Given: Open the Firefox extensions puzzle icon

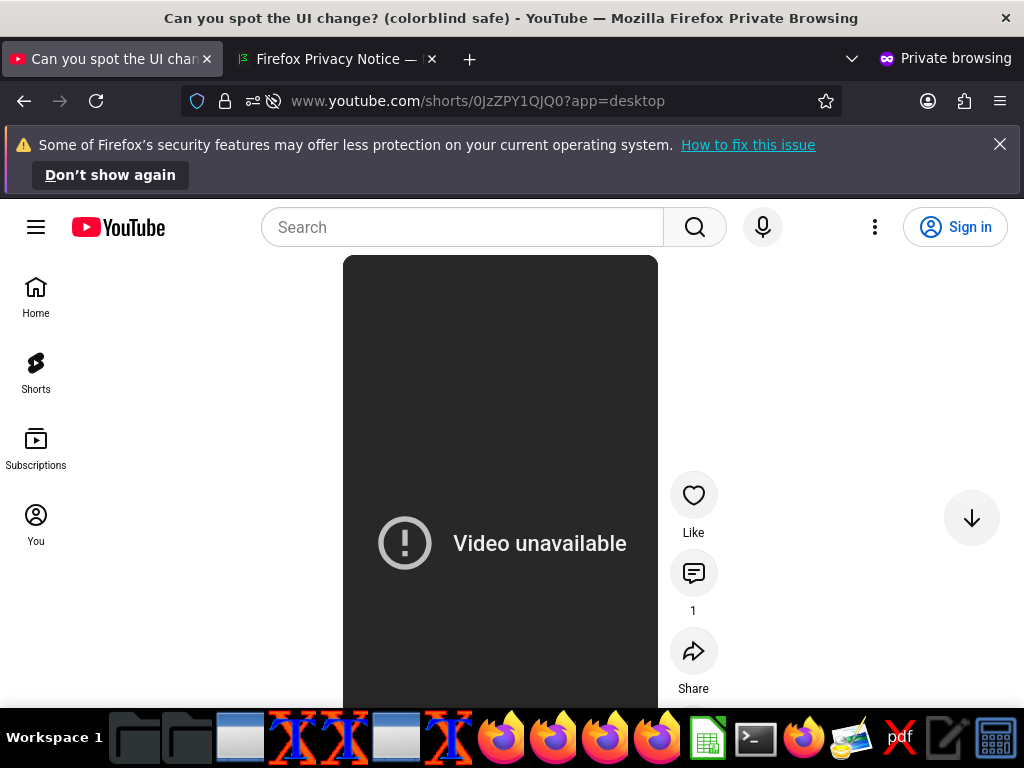Looking at the screenshot, I should click(964, 101).
